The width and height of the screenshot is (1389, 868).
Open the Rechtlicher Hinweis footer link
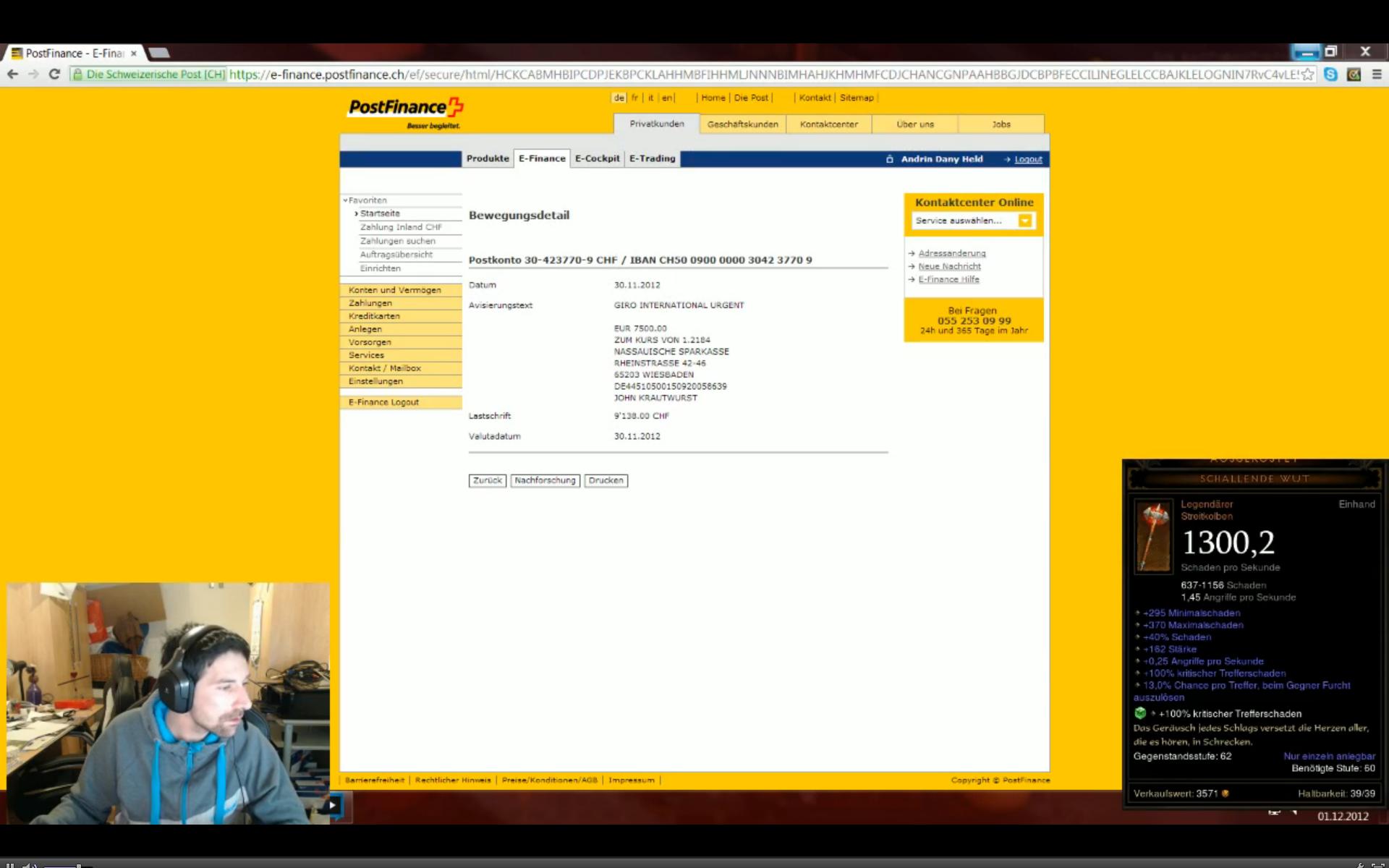(x=453, y=780)
